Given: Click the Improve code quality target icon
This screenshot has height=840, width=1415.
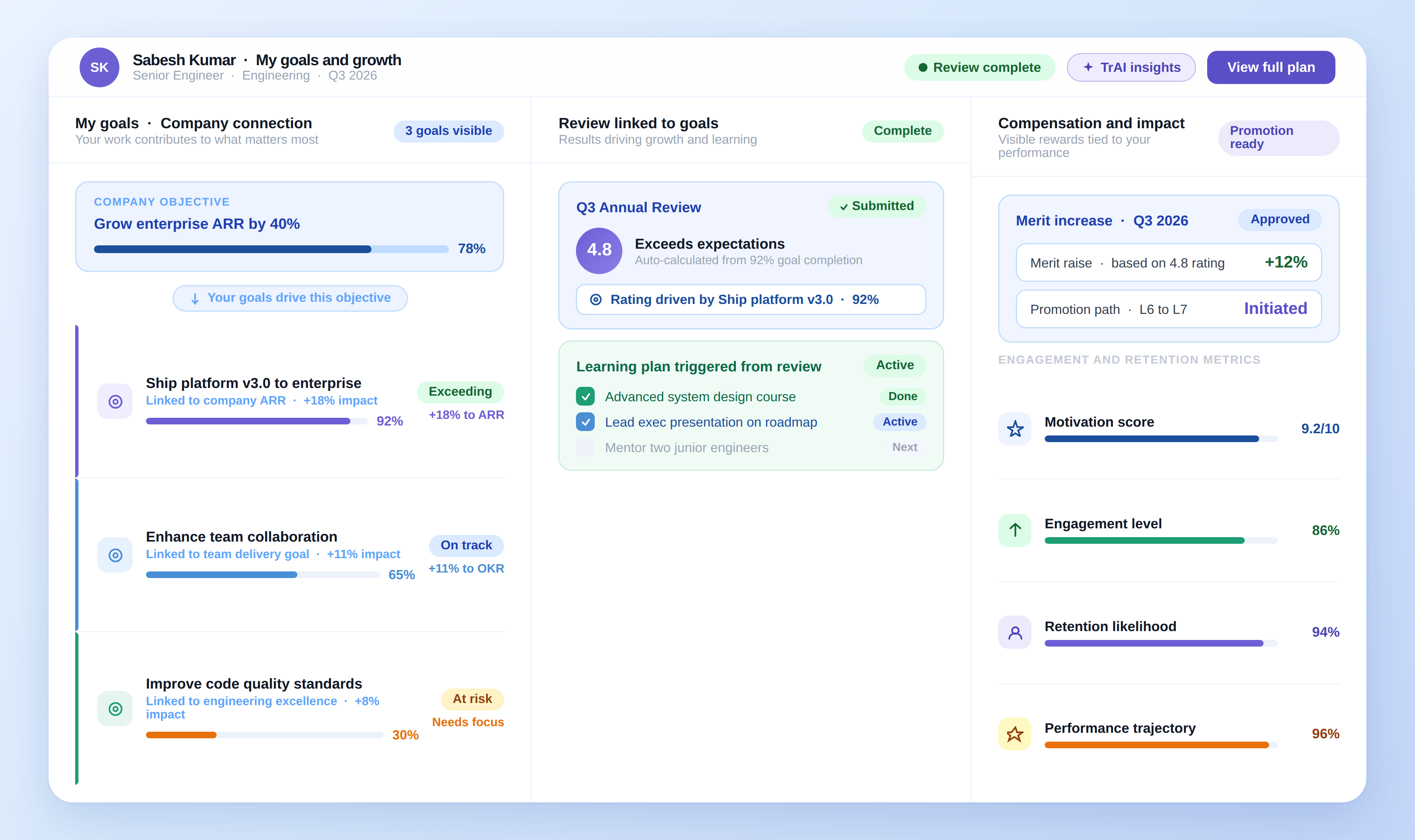Looking at the screenshot, I should (115, 708).
